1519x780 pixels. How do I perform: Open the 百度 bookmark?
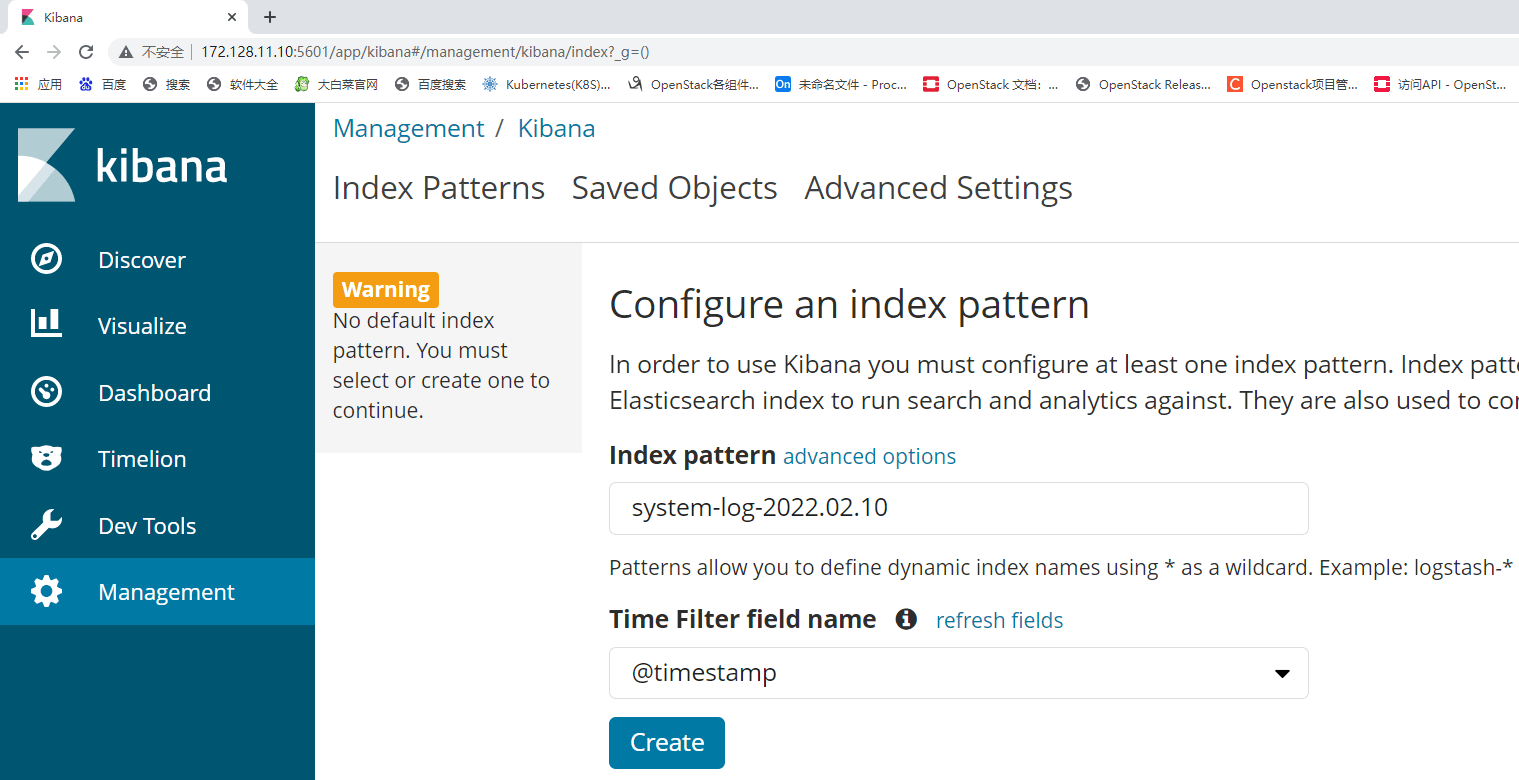(x=102, y=84)
